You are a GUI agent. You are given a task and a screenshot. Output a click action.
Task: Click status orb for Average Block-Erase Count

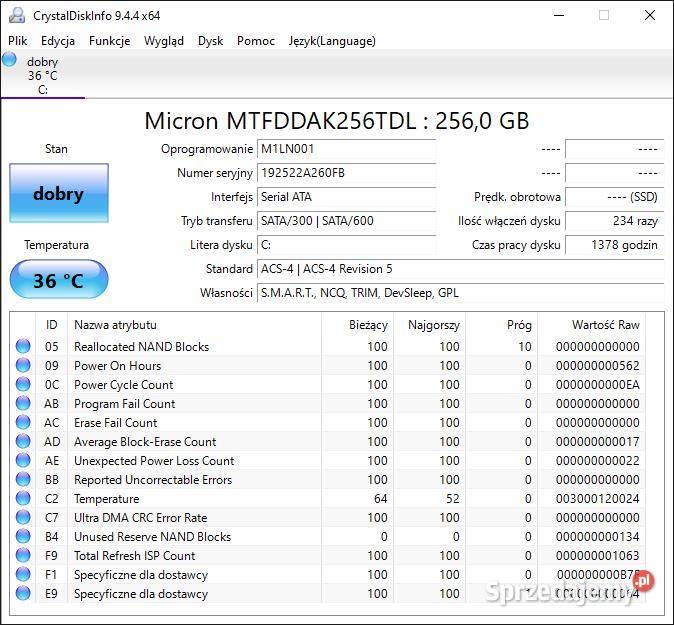(23, 441)
